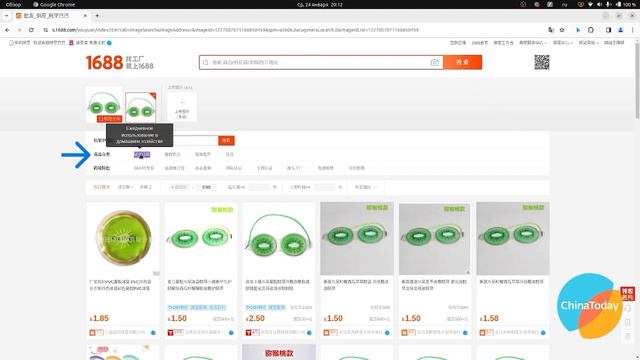Select the 1688 tab in tab strip
The height and width of the screenshot is (360, 640).
point(51,16)
